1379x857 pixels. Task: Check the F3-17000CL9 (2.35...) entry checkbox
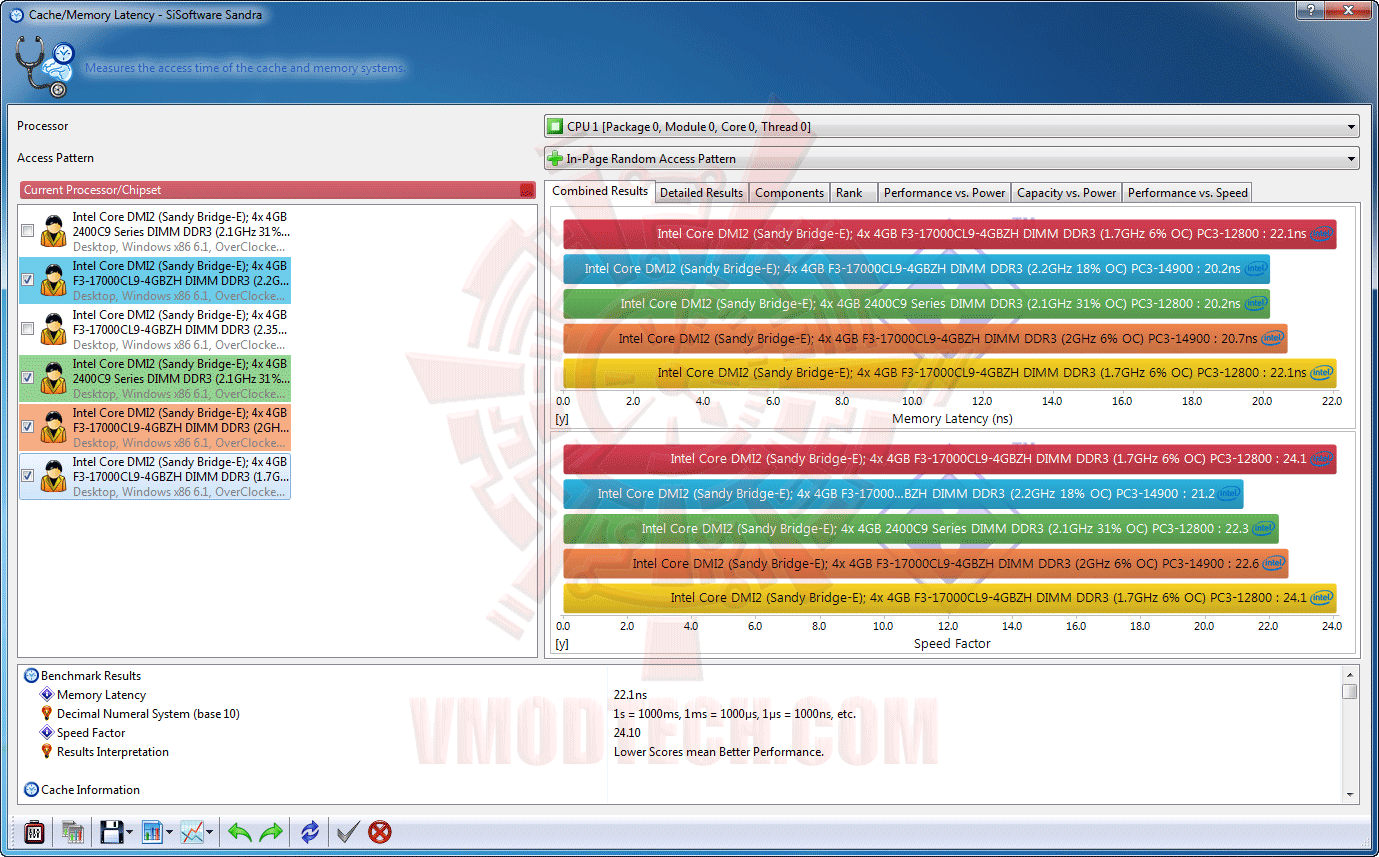tap(28, 329)
